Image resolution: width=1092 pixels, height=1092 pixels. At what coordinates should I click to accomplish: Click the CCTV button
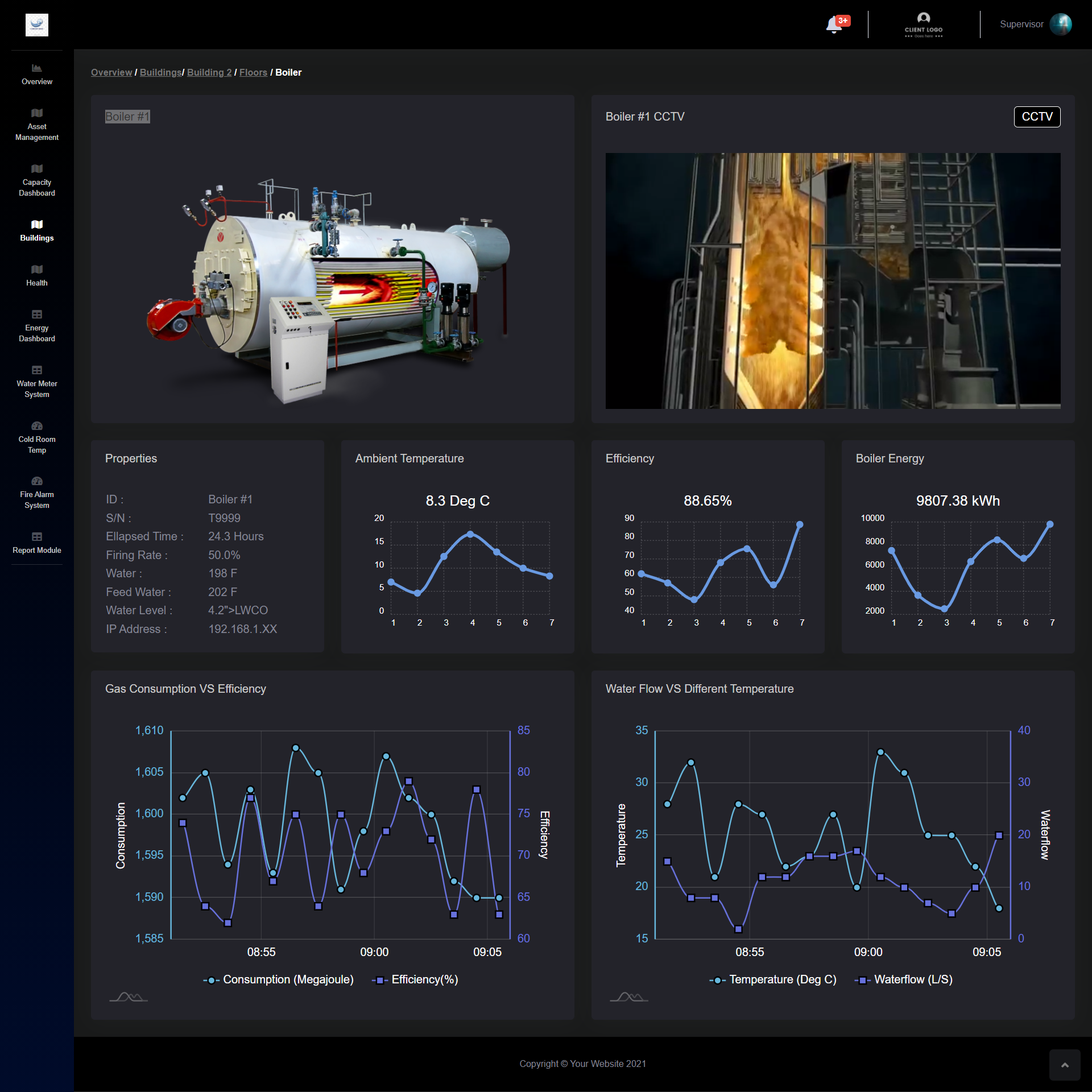click(1037, 117)
